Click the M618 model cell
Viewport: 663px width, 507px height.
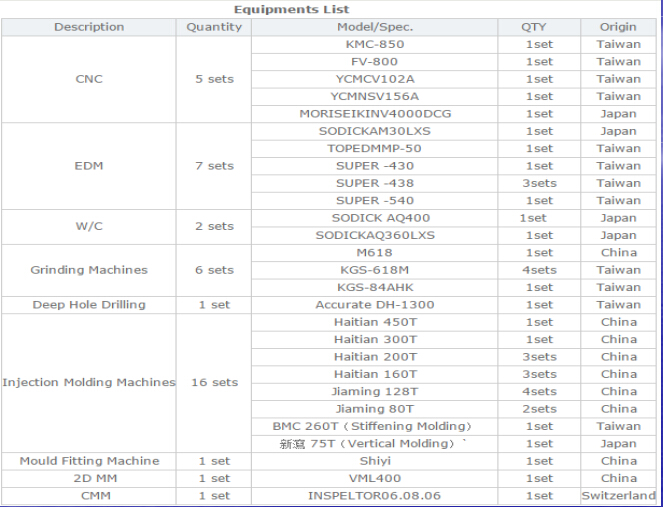coord(375,252)
